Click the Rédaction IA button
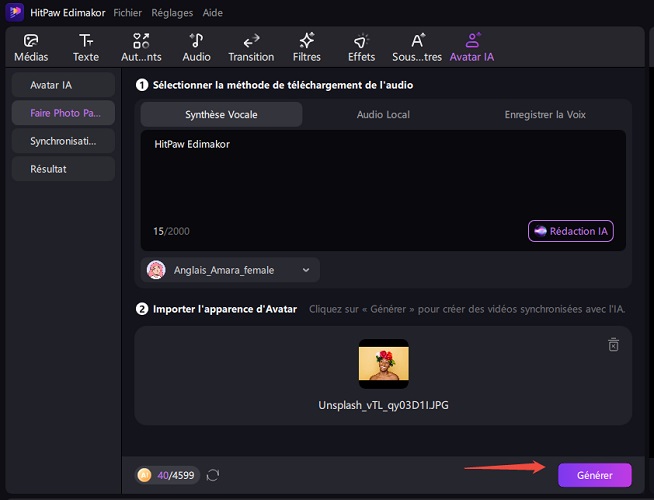654x500 pixels. point(571,231)
